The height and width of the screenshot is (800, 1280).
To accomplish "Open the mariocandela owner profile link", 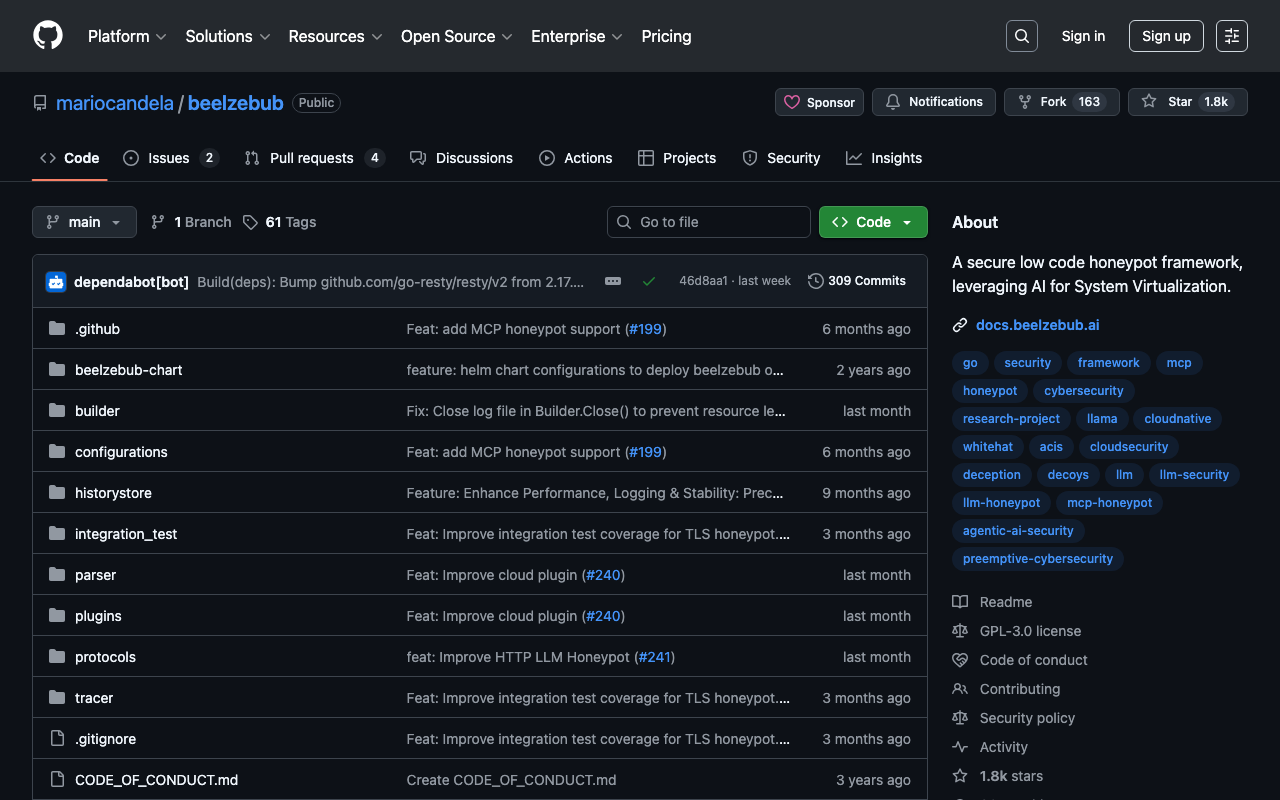I will coord(115,103).
